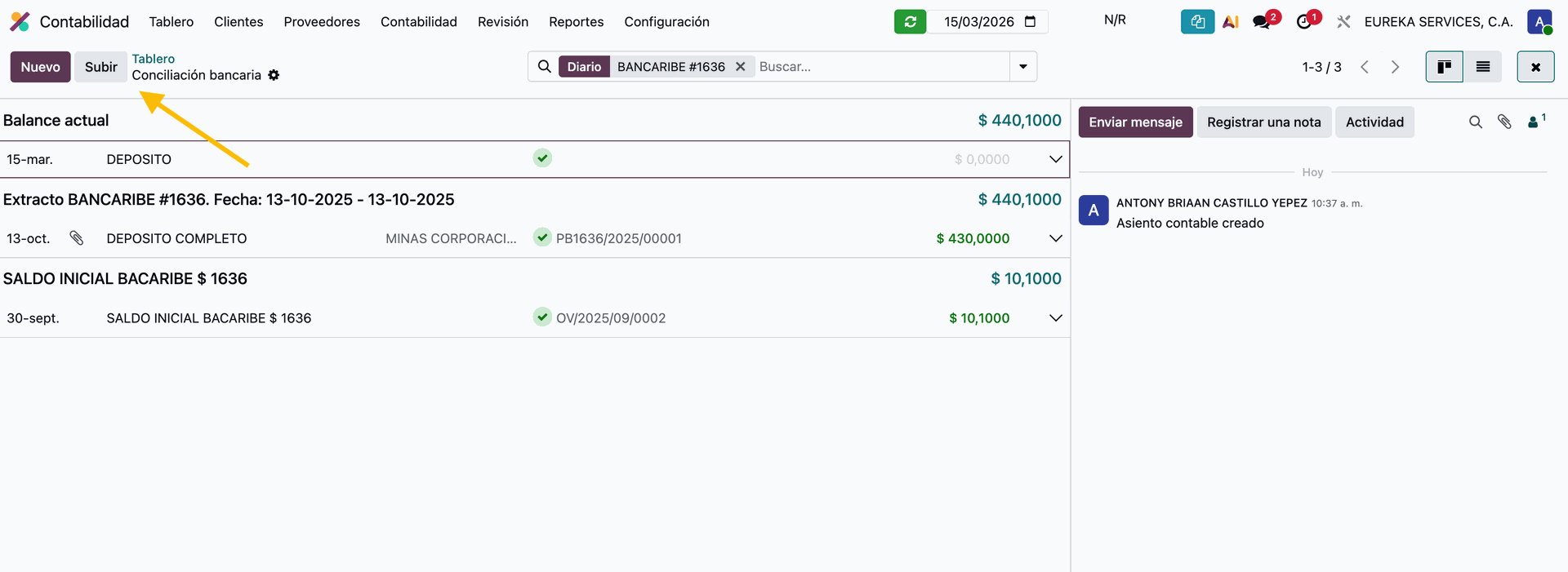Viewport: 1568px width, 572px height.
Task: Click the paperclip on DEPOSITO COMPLETO row
Action: click(77, 238)
